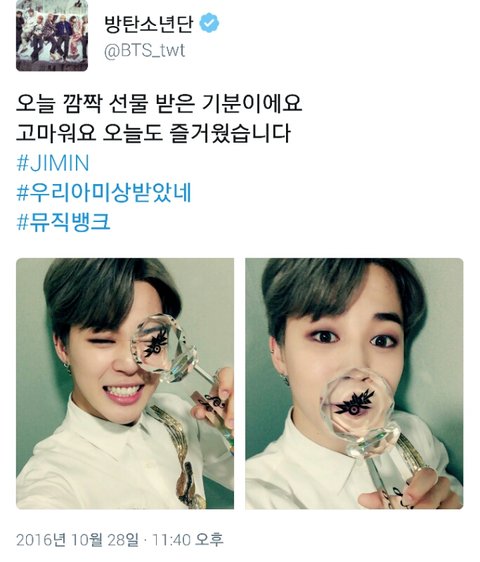Open the #뮤직뱅크 hashtag
The height and width of the screenshot is (562, 480).
[x=63, y=222]
